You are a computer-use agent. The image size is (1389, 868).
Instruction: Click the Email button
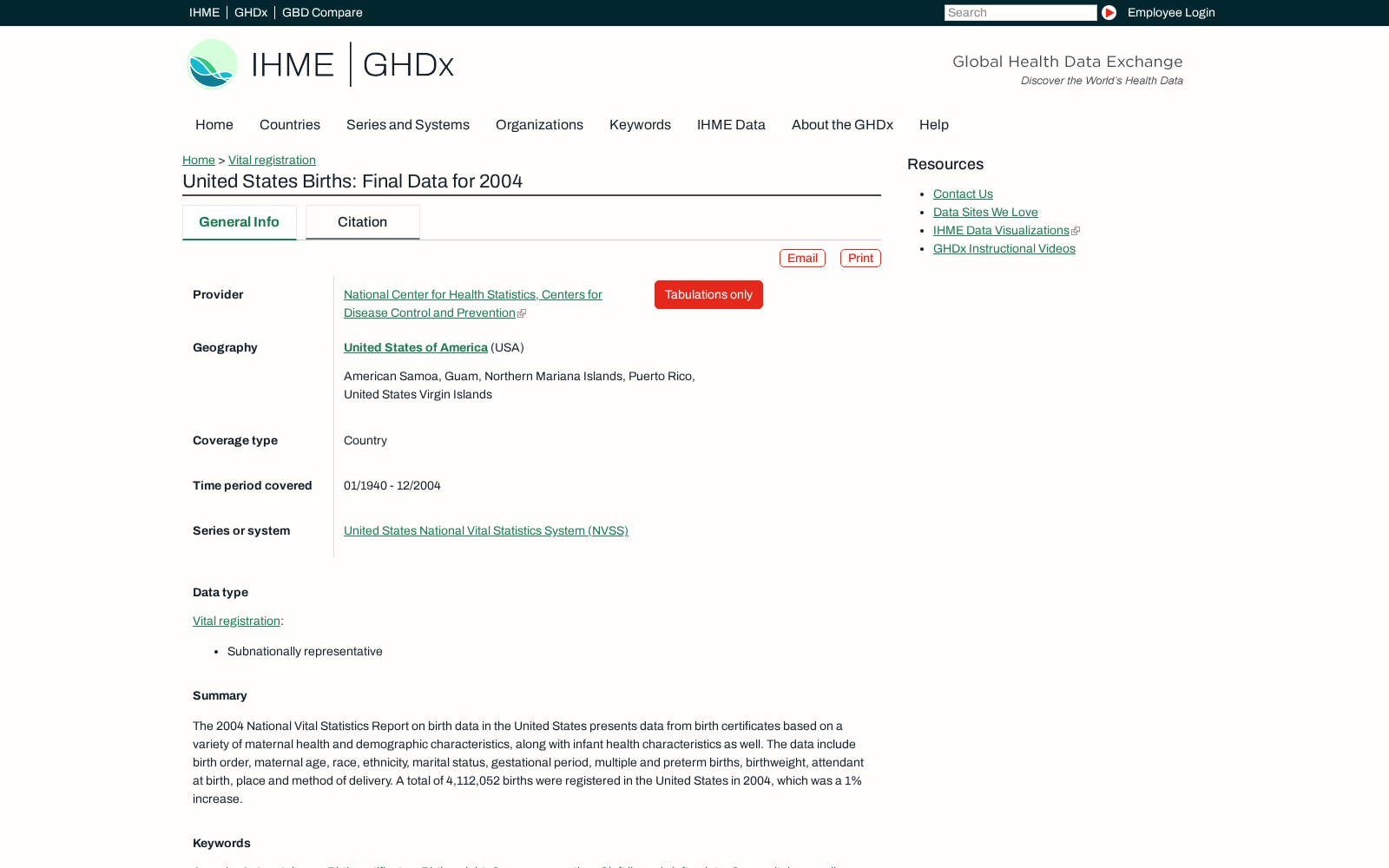coord(802,258)
